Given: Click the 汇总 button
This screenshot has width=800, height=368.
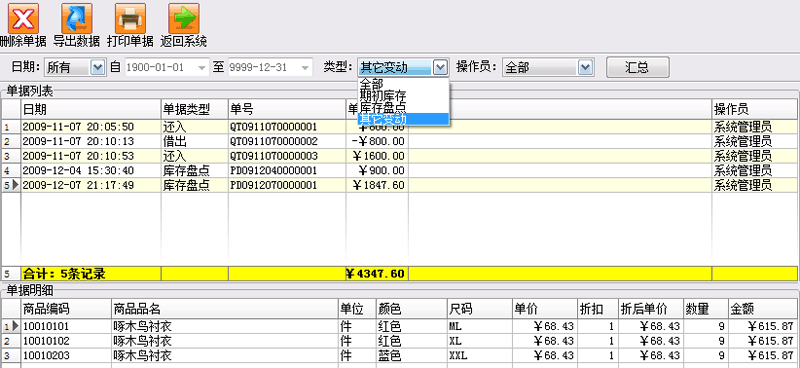Looking at the screenshot, I should [637, 67].
